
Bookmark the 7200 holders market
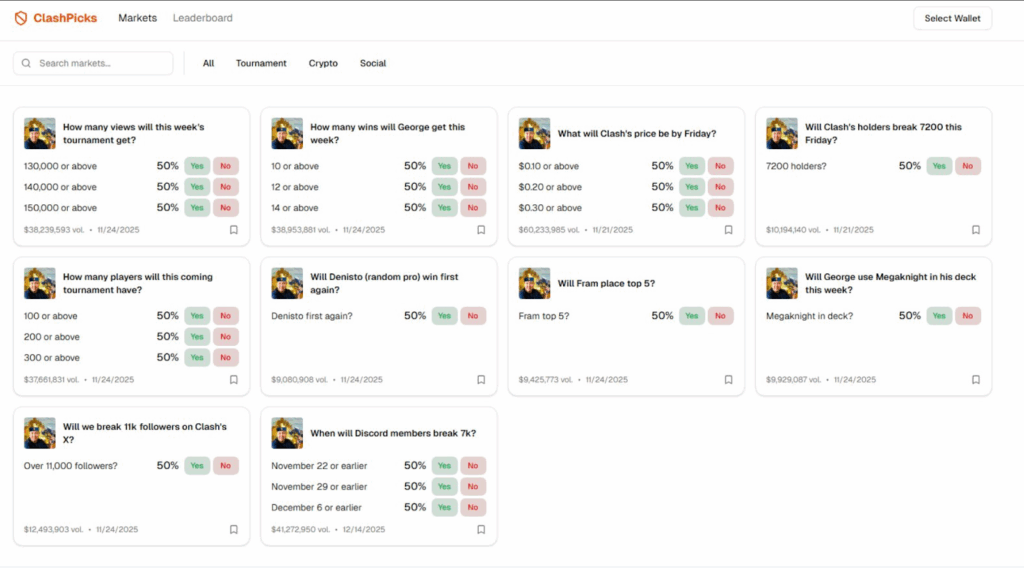(x=976, y=230)
